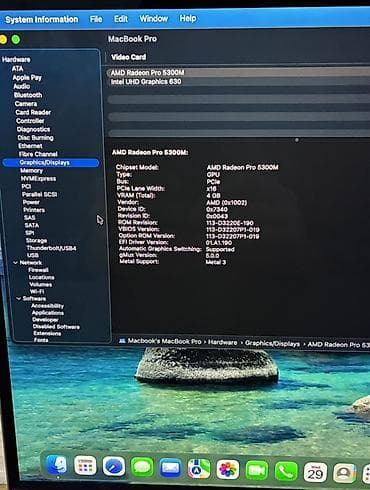
Task: Select Disc Burning in the sidebar
Action: 35,138
